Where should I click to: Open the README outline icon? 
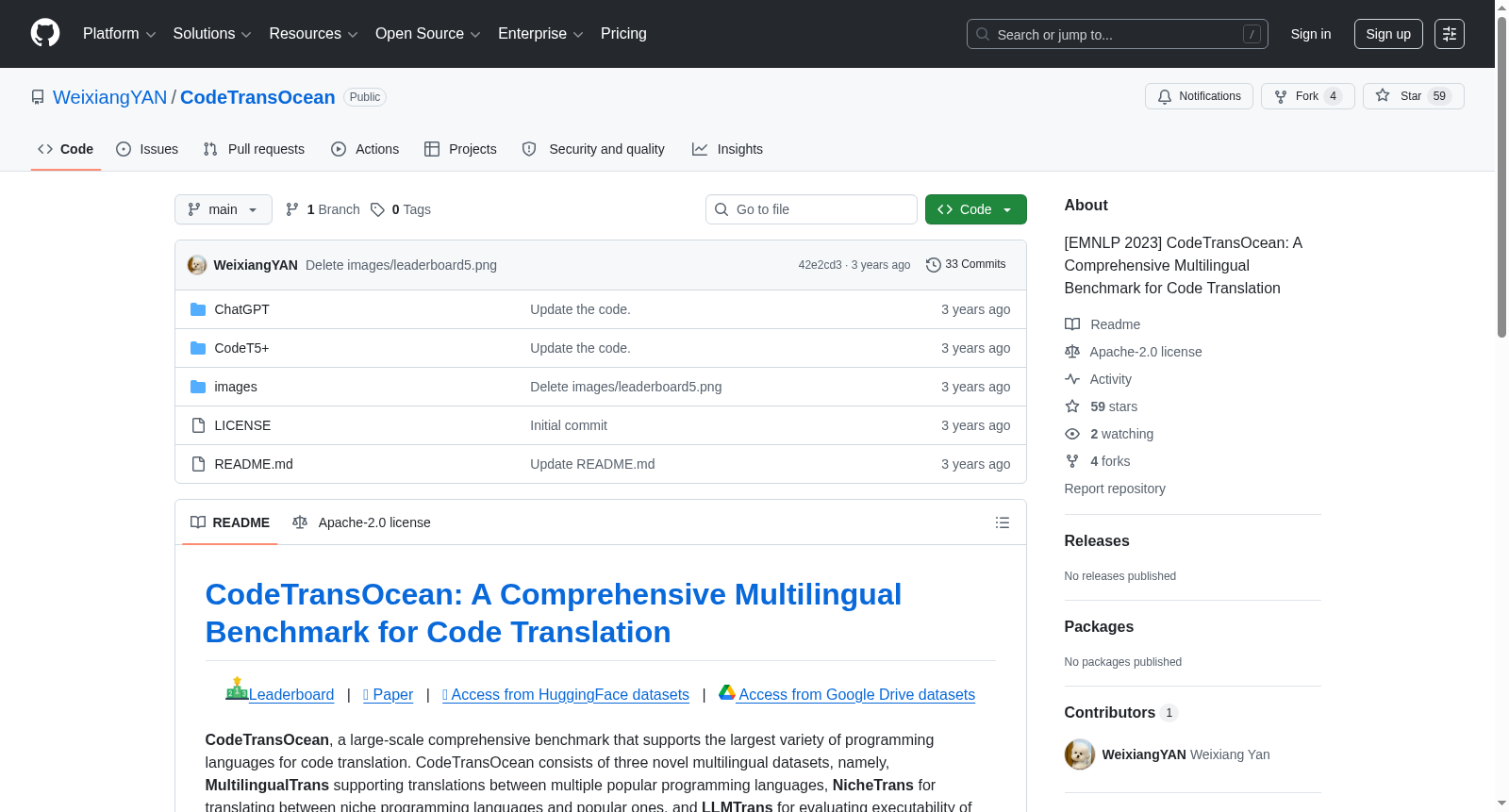[1003, 522]
